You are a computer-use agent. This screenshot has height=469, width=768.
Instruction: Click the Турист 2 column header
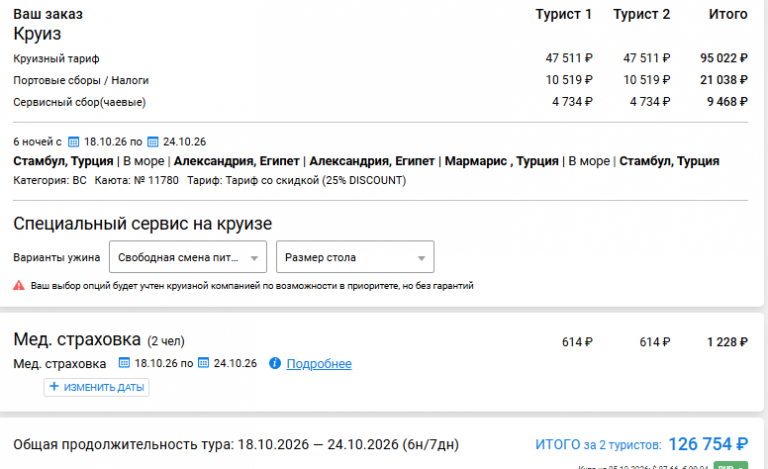click(x=641, y=14)
